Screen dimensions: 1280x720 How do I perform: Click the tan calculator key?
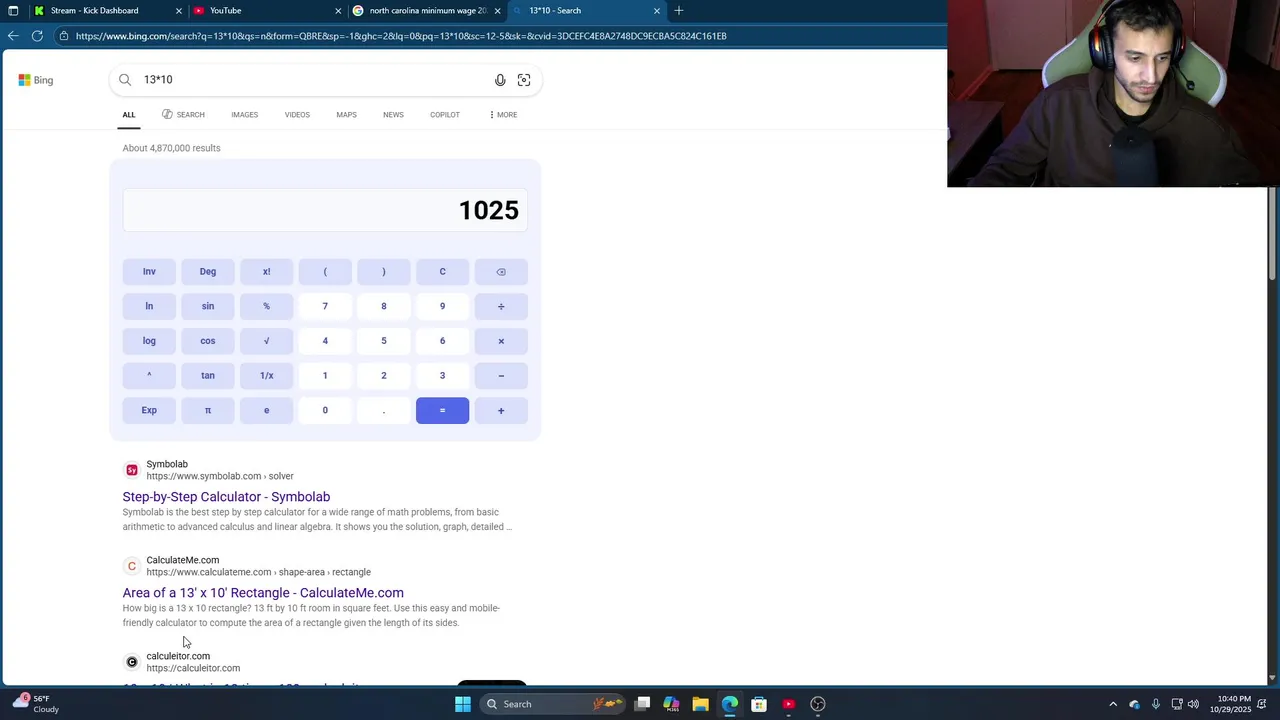point(208,376)
